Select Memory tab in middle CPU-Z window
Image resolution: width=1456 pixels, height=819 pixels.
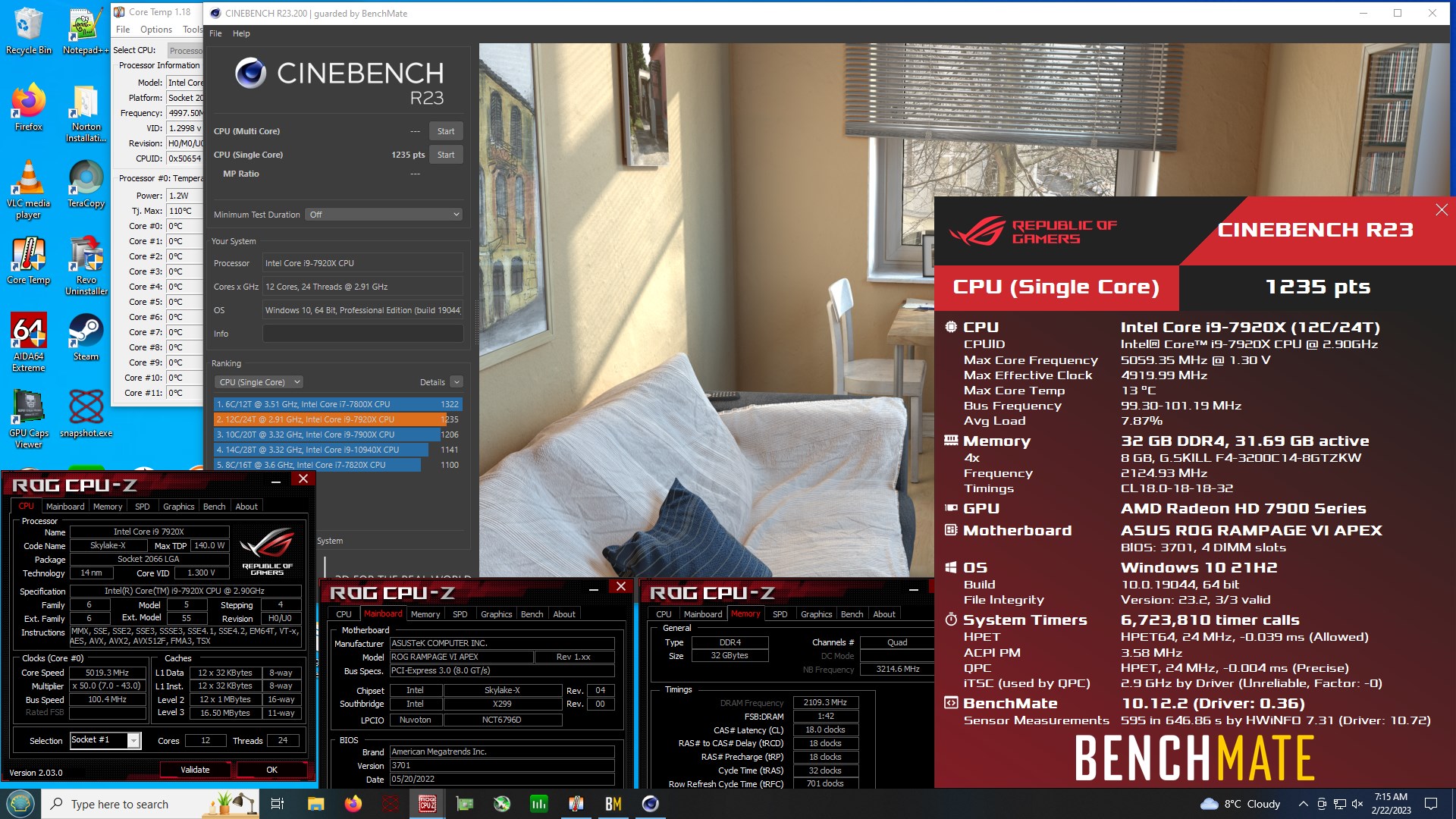click(x=425, y=614)
